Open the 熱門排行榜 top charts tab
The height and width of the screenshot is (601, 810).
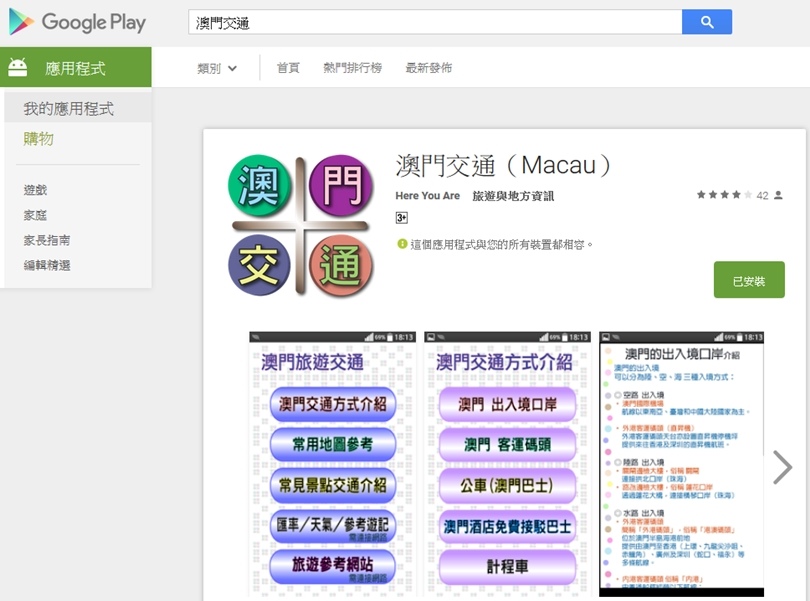pyautogui.click(x=352, y=68)
